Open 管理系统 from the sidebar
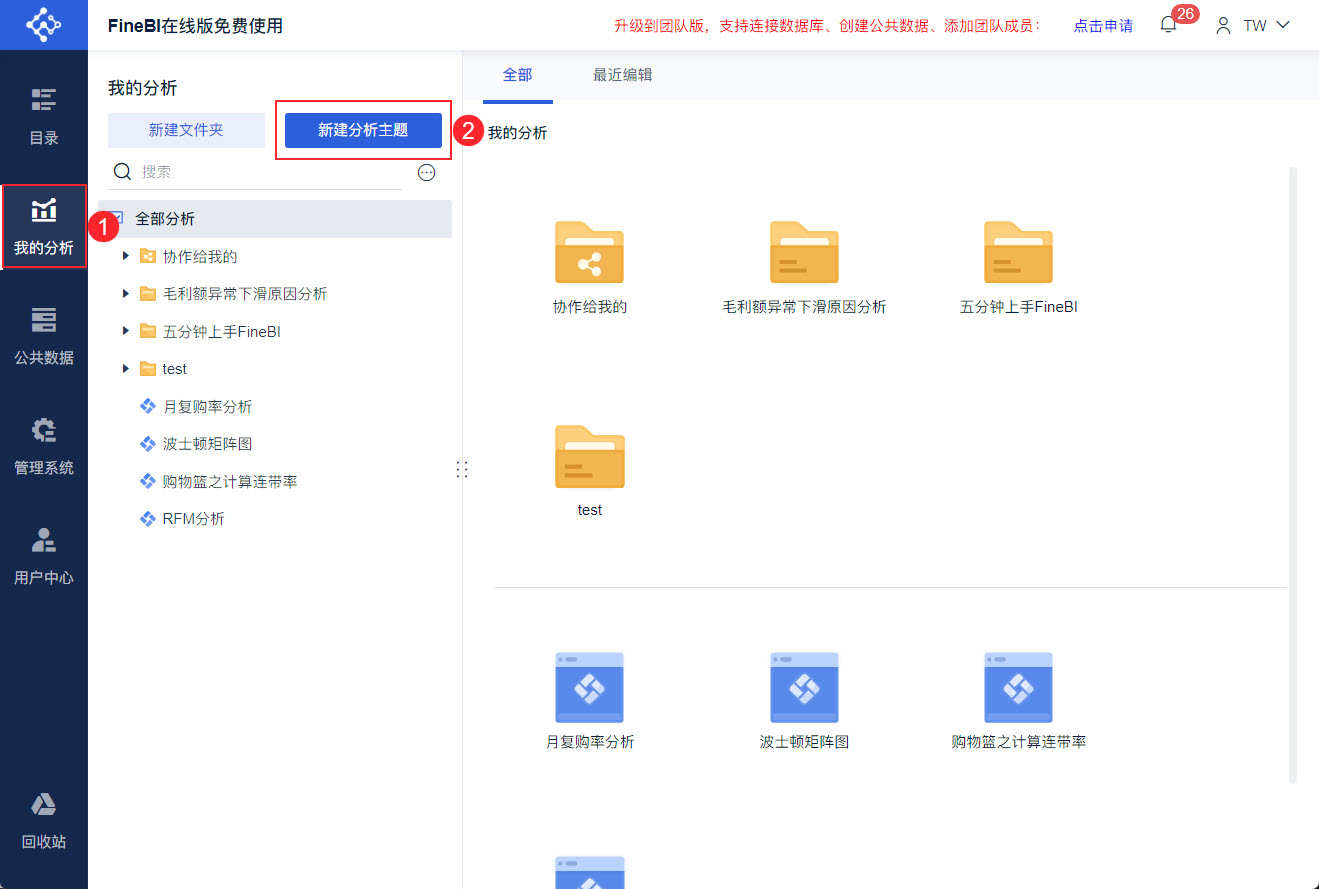The image size is (1319, 889). pos(44,447)
